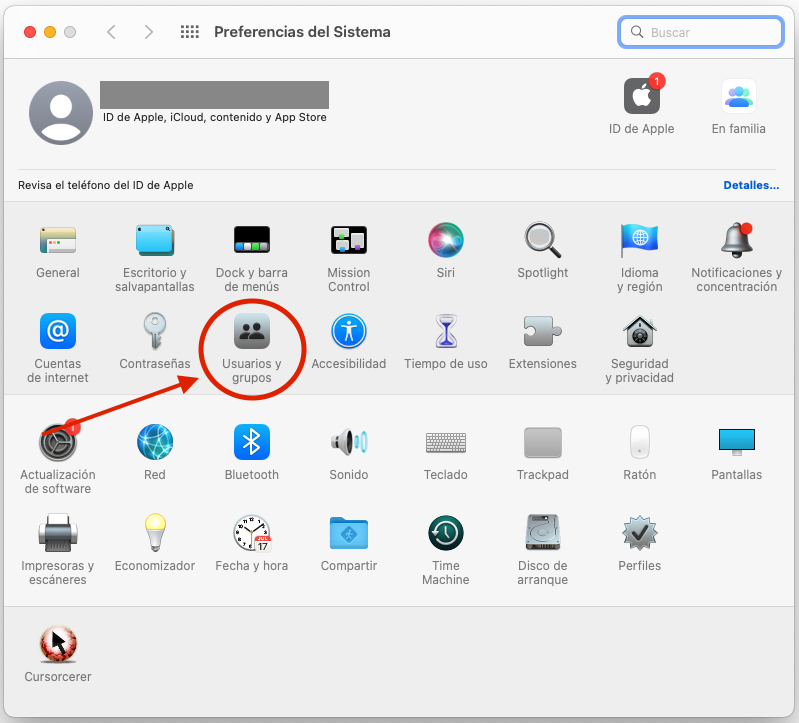Click the Detalles... link
Image resolution: width=799 pixels, height=723 pixels.
pyautogui.click(x=751, y=185)
